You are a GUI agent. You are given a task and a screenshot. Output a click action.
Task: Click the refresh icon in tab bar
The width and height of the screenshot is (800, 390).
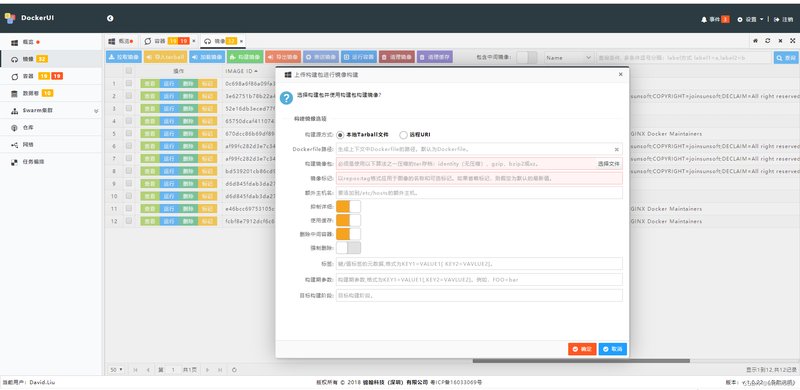tap(768, 40)
